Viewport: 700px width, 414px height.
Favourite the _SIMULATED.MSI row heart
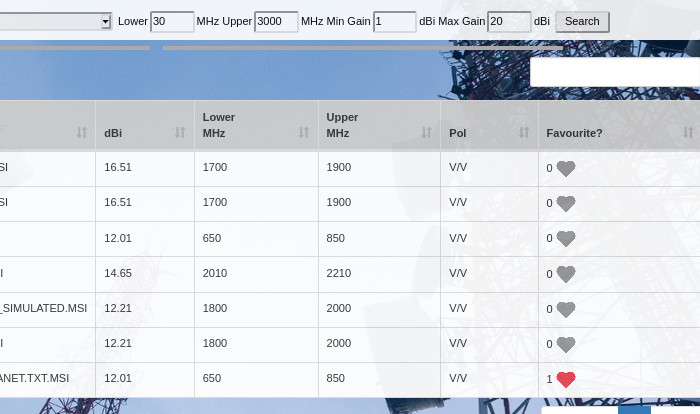(566, 309)
